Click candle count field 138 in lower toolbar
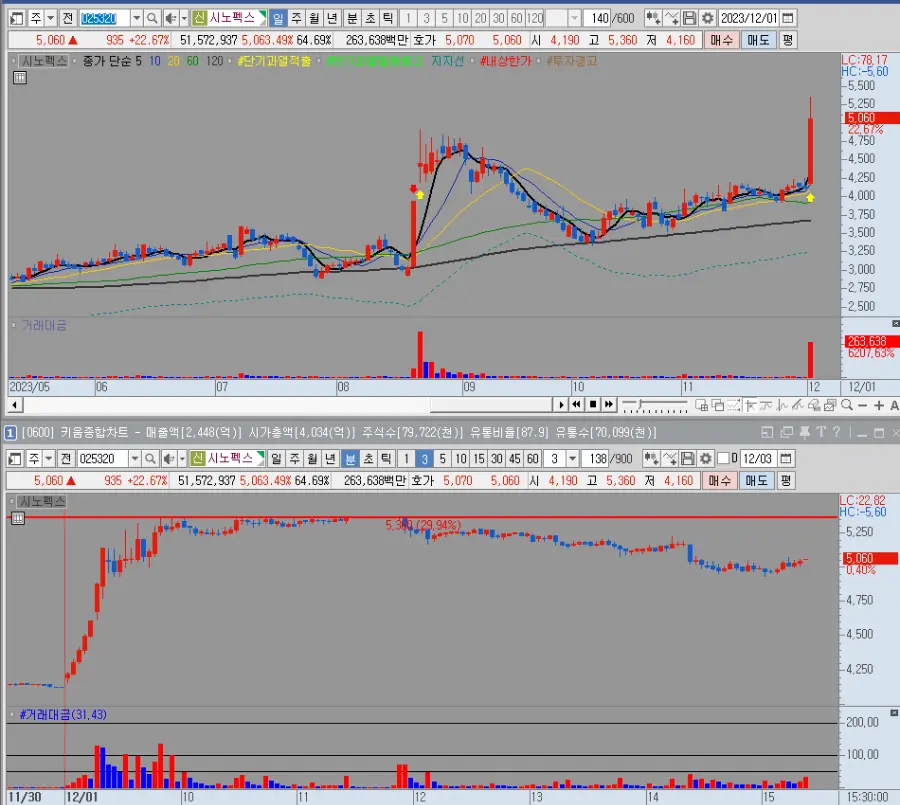This screenshot has height=805, width=900. click(596, 459)
